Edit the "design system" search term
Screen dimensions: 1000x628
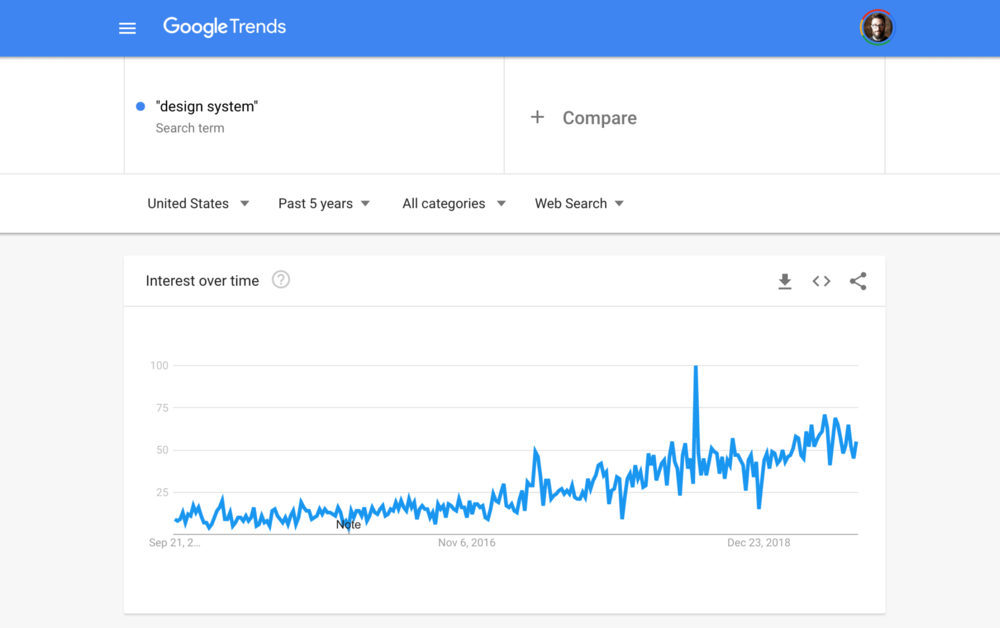[x=207, y=106]
